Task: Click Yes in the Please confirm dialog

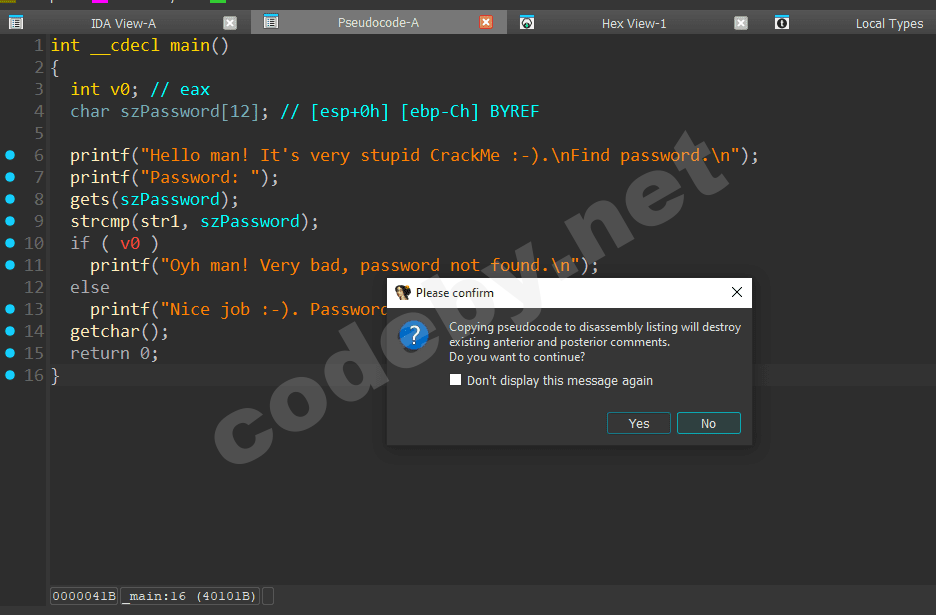Action: tap(639, 423)
